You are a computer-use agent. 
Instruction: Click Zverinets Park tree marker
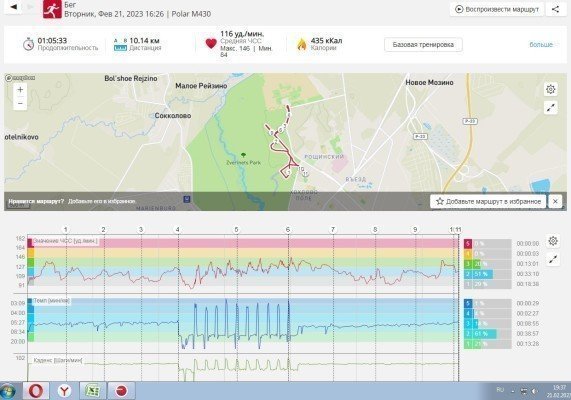click(243, 156)
